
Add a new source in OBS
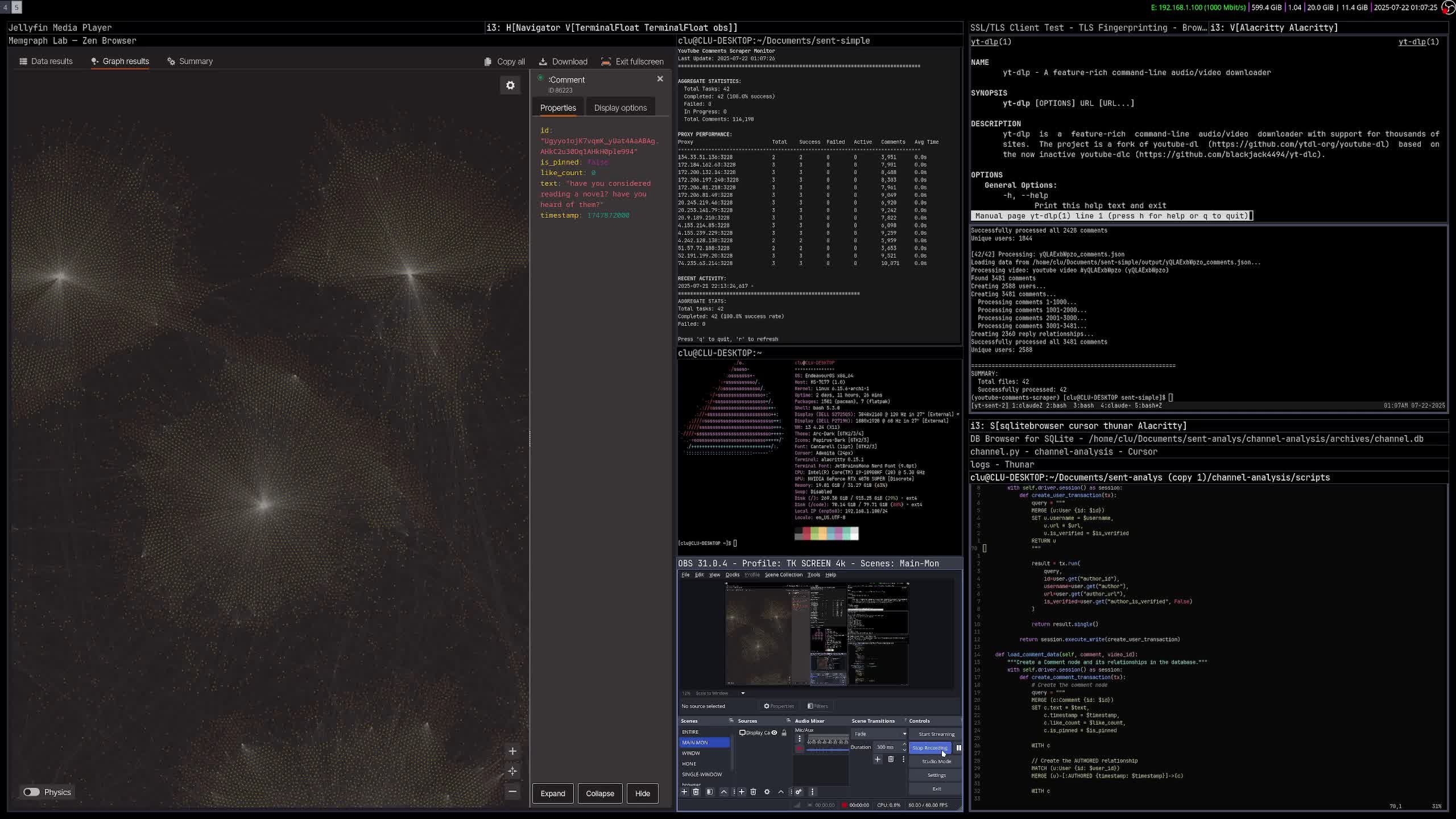(742, 792)
